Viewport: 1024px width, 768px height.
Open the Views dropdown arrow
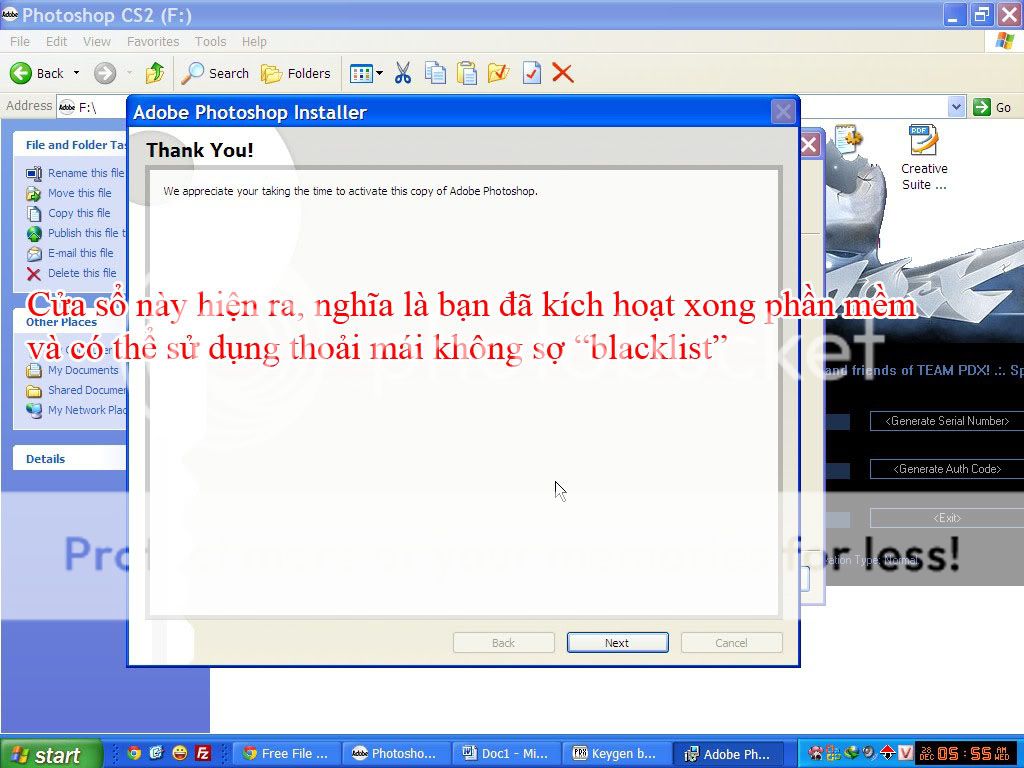[379, 73]
